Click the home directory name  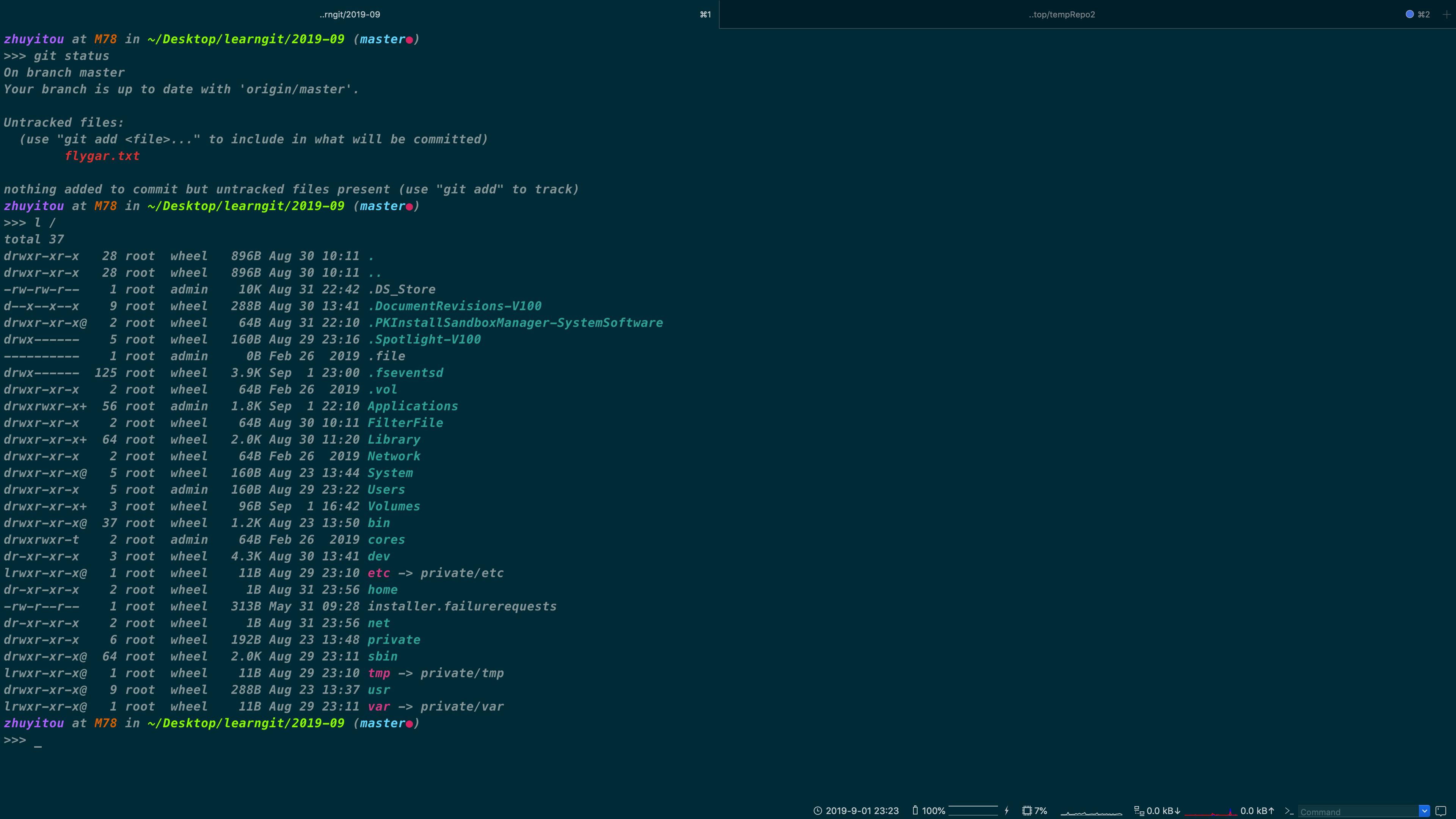(383, 590)
